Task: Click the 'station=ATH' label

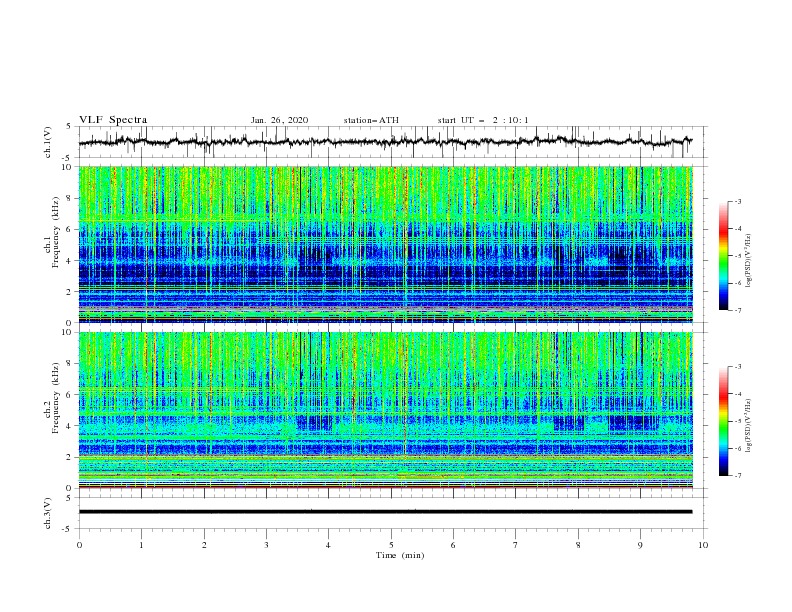Action: click(371, 120)
